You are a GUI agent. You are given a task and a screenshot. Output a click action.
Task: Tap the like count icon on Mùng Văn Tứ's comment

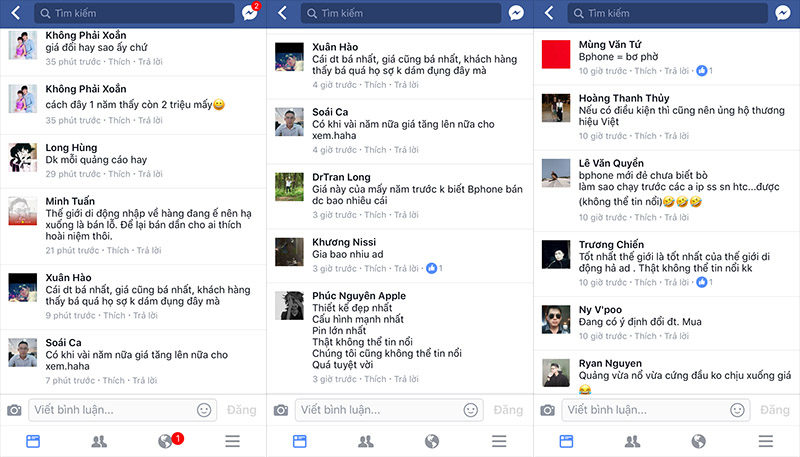[702, 71]
